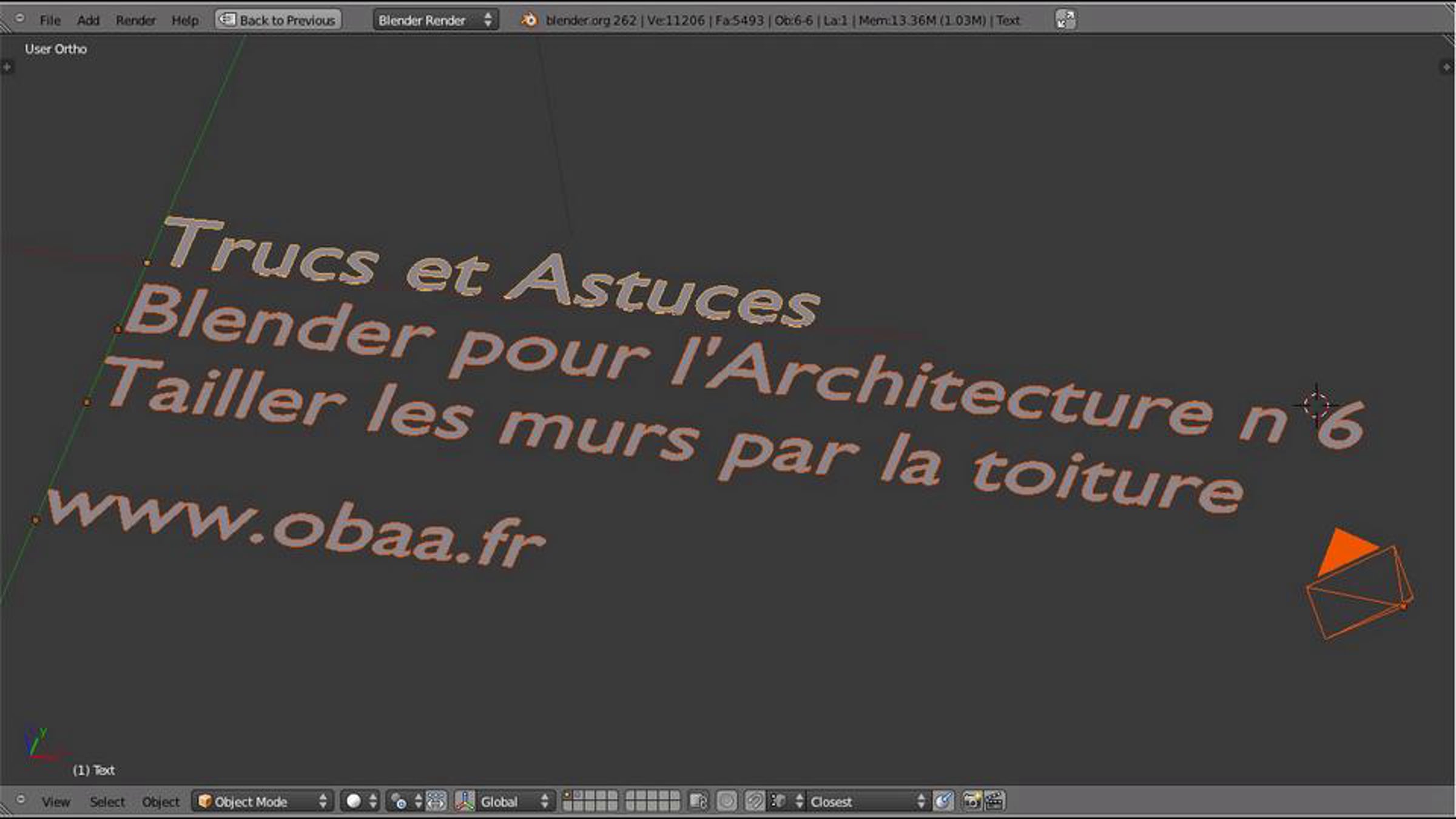Click the Blender logo icon in header
1456x819 pixels.
[x=529, y=20]
